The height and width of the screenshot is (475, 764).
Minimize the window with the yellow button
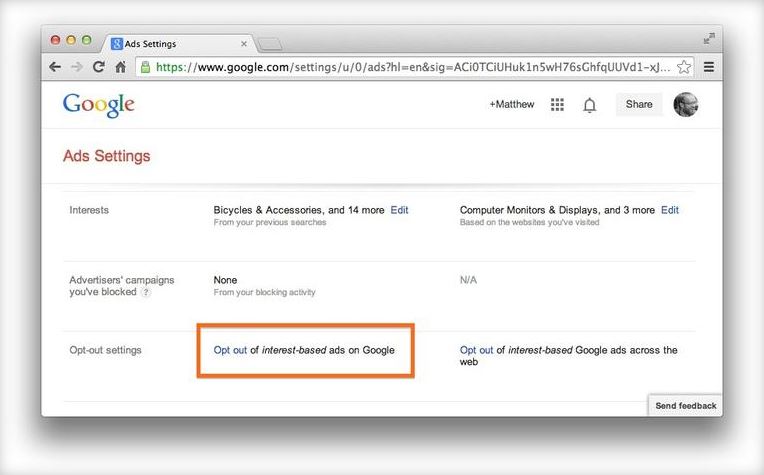click(71, 40)
